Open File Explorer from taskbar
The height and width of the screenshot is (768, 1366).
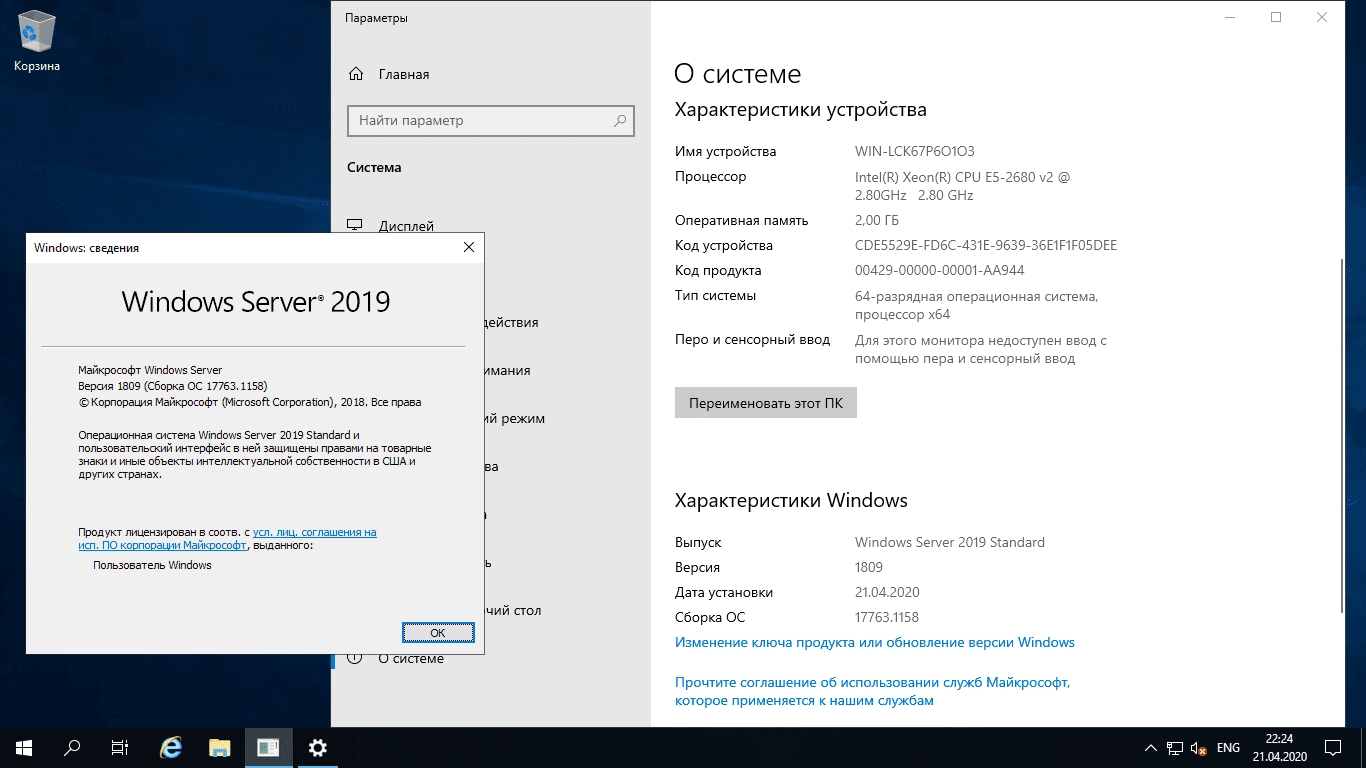click(220, 747)
